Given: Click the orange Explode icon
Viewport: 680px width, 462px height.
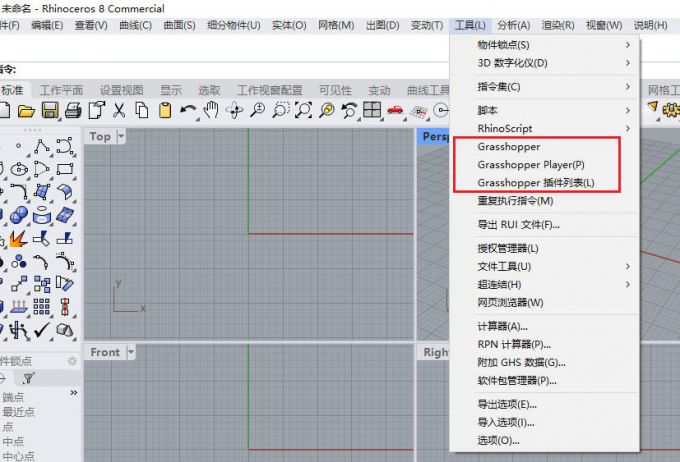Looking at the screenshot, I should click(x=18, y=239).
